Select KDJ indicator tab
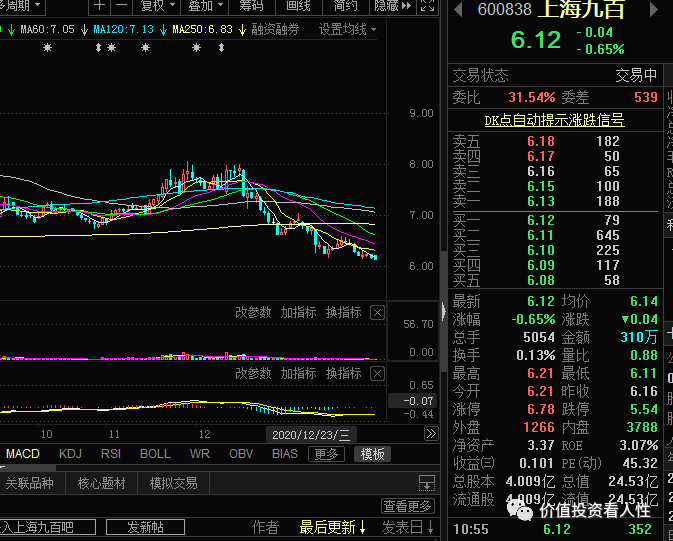Viewport: 673px width, 541px height. [70, 454]
